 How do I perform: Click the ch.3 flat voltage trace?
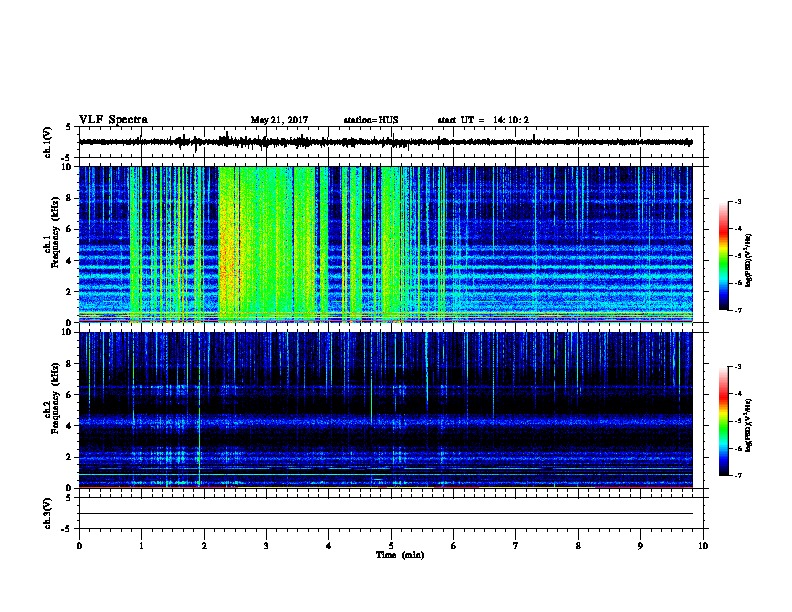pyautogui.click(x=385, y=514)
